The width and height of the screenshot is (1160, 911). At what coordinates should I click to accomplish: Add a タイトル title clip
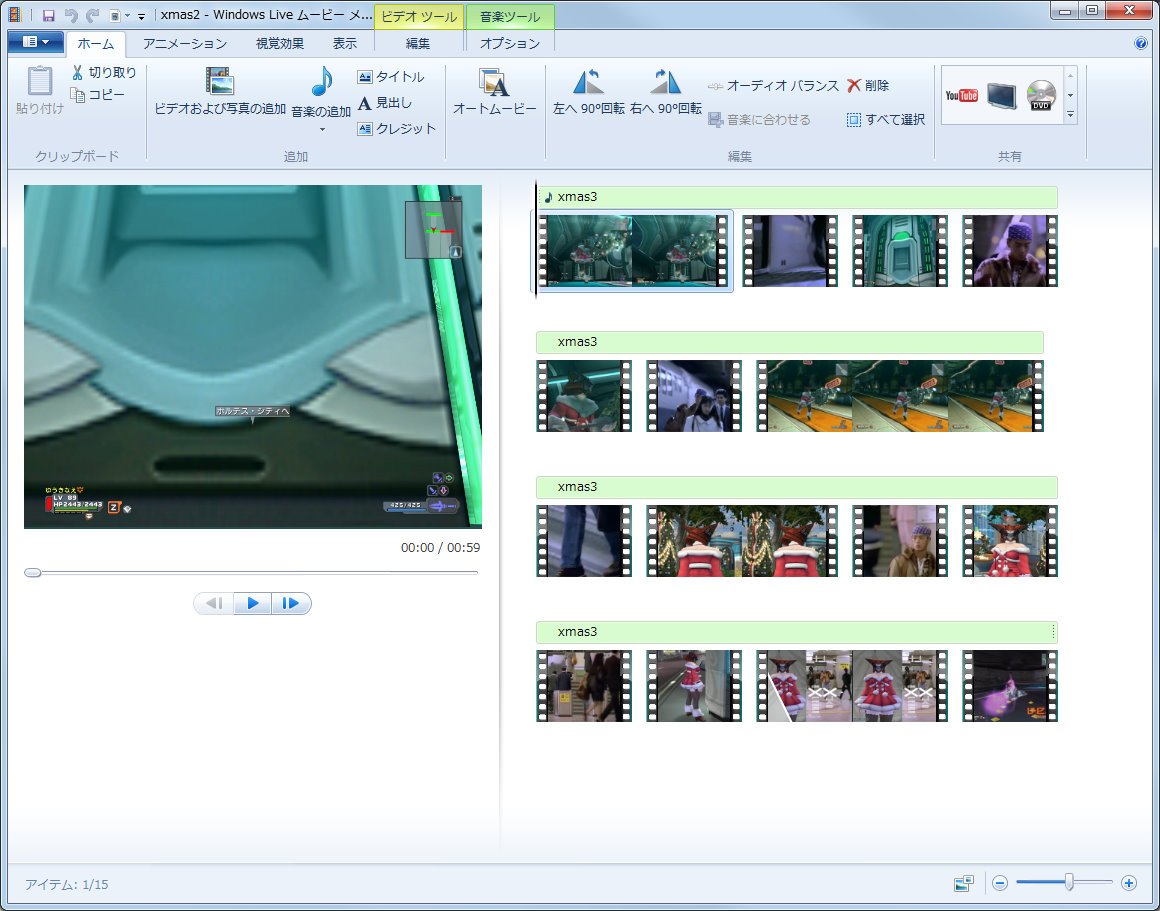(x=391, y=77)
